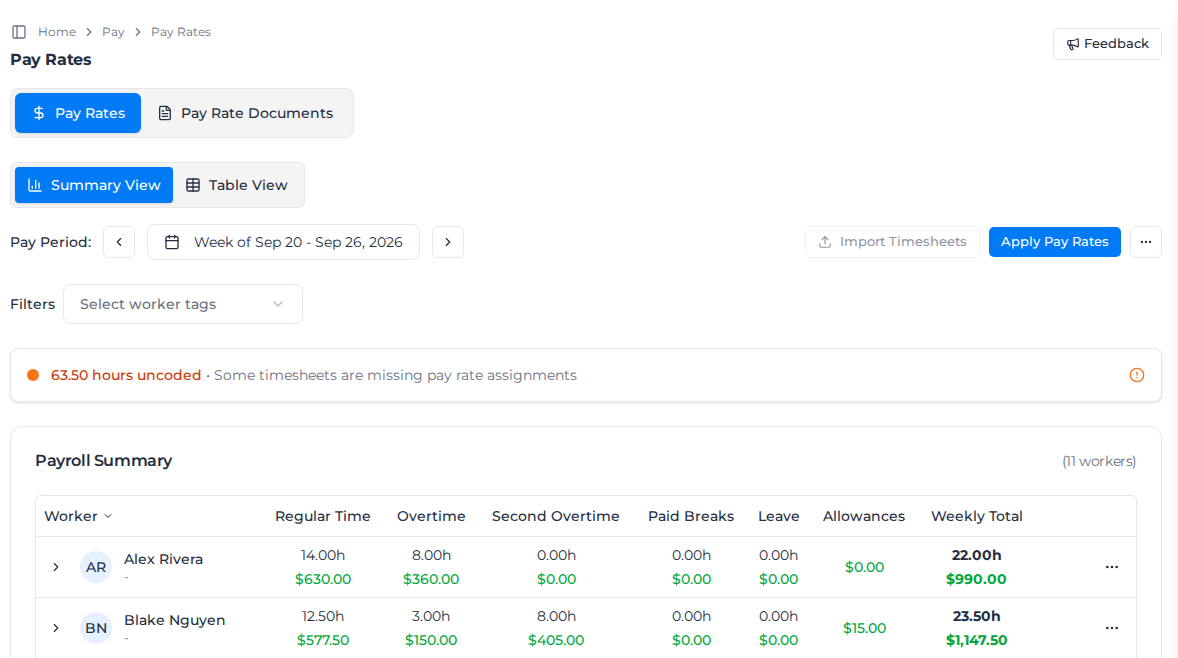This screenshot has height=658, width=1178.
Task: Click Blake Nguyen overtime $150.00
Action: (x=431, y=640)
